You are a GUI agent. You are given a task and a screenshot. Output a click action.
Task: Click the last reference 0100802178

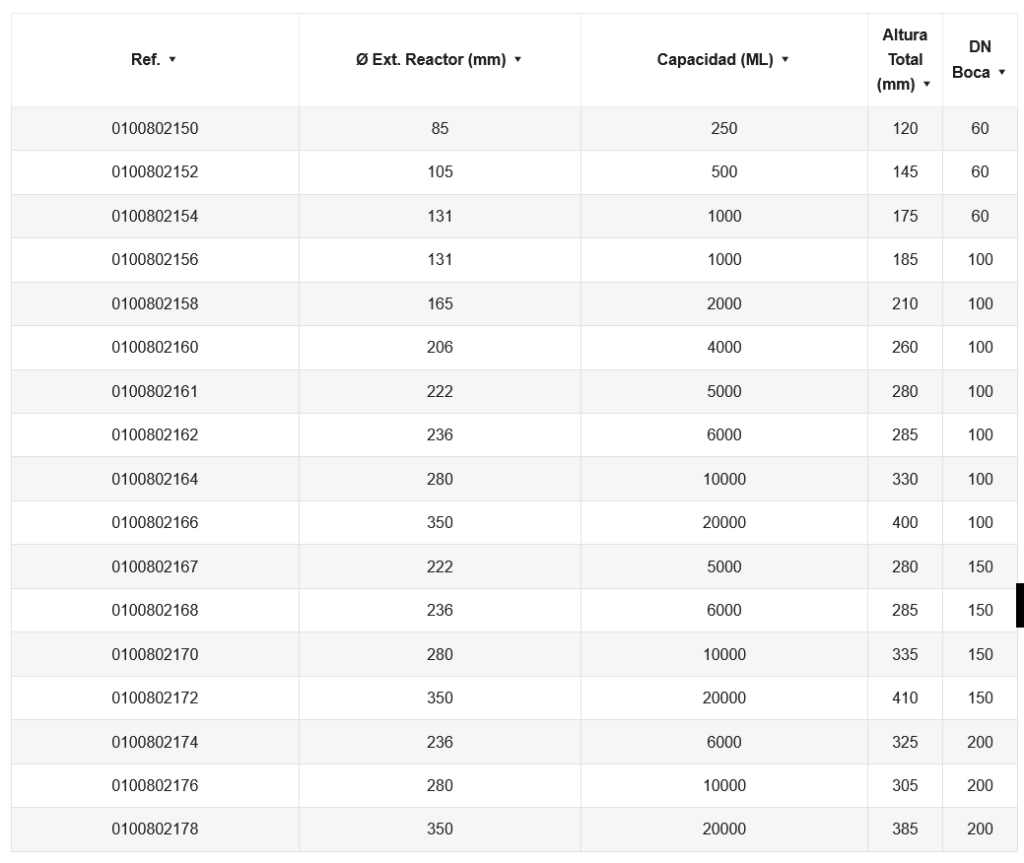(155, 829)
